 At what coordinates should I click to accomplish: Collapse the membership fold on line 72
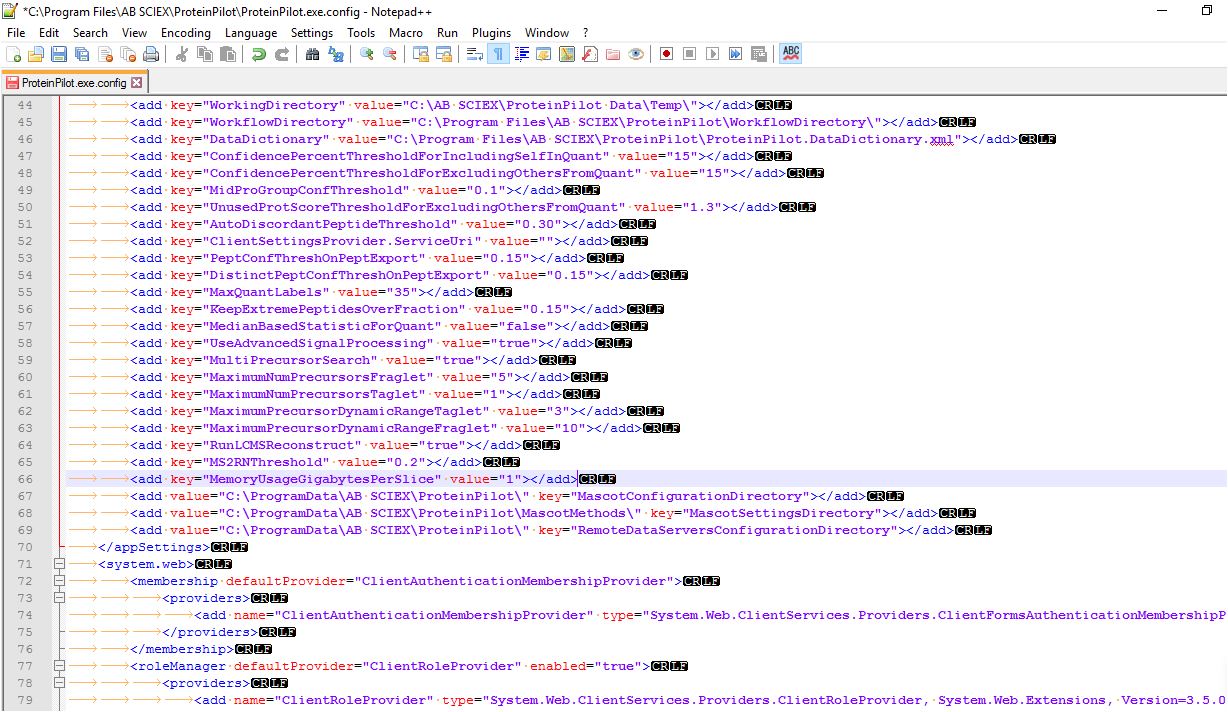tap(59, 581)
